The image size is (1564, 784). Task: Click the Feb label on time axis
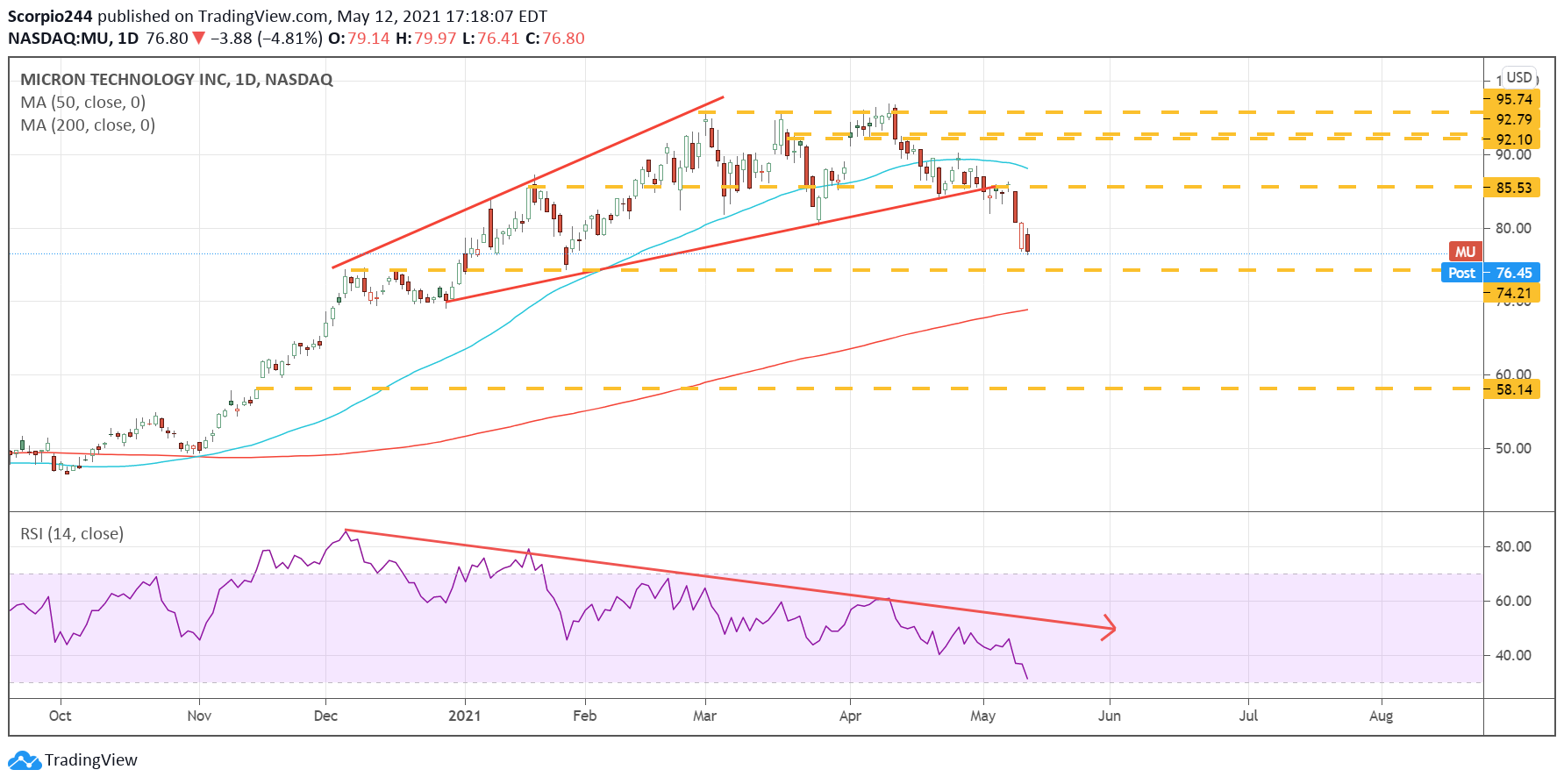click(584, 716)
